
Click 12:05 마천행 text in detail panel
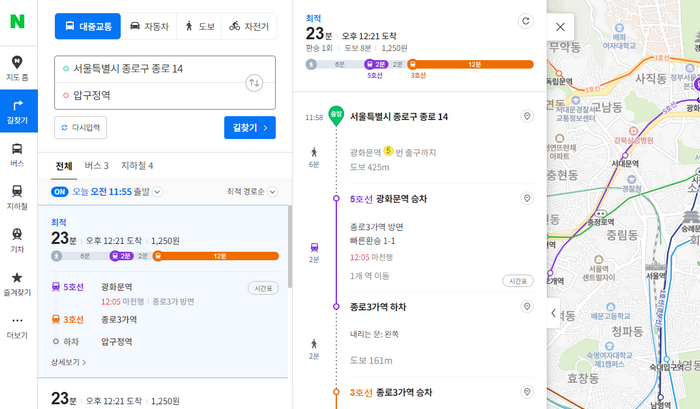(371, 258)
